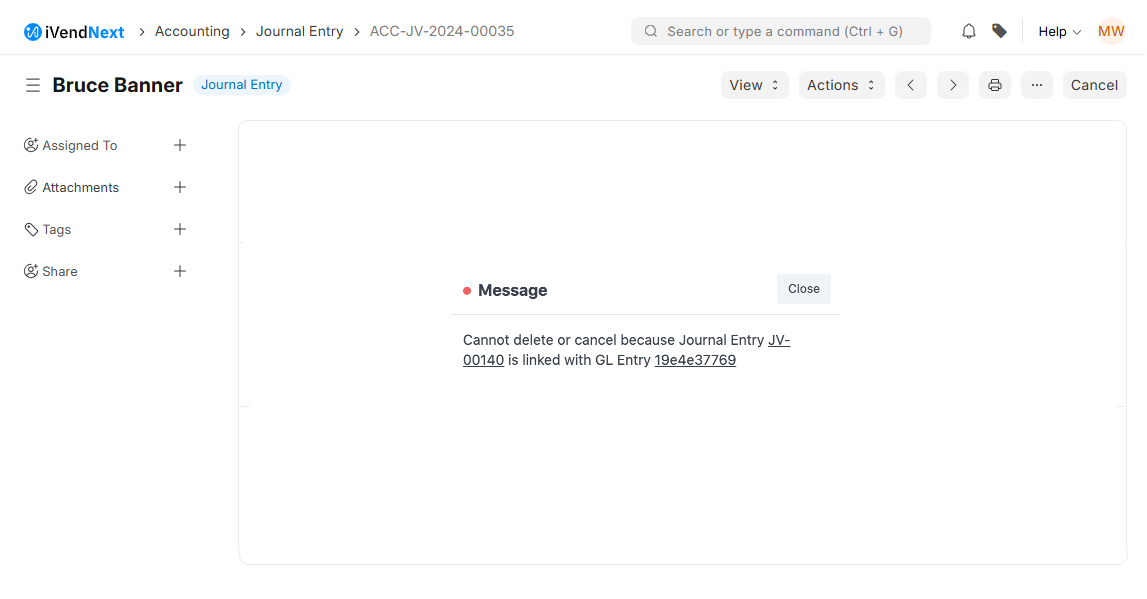Image resolution: width=1147 pixels, height=599 pixels.
Task: Open the notifications bell
Action: 968,31
